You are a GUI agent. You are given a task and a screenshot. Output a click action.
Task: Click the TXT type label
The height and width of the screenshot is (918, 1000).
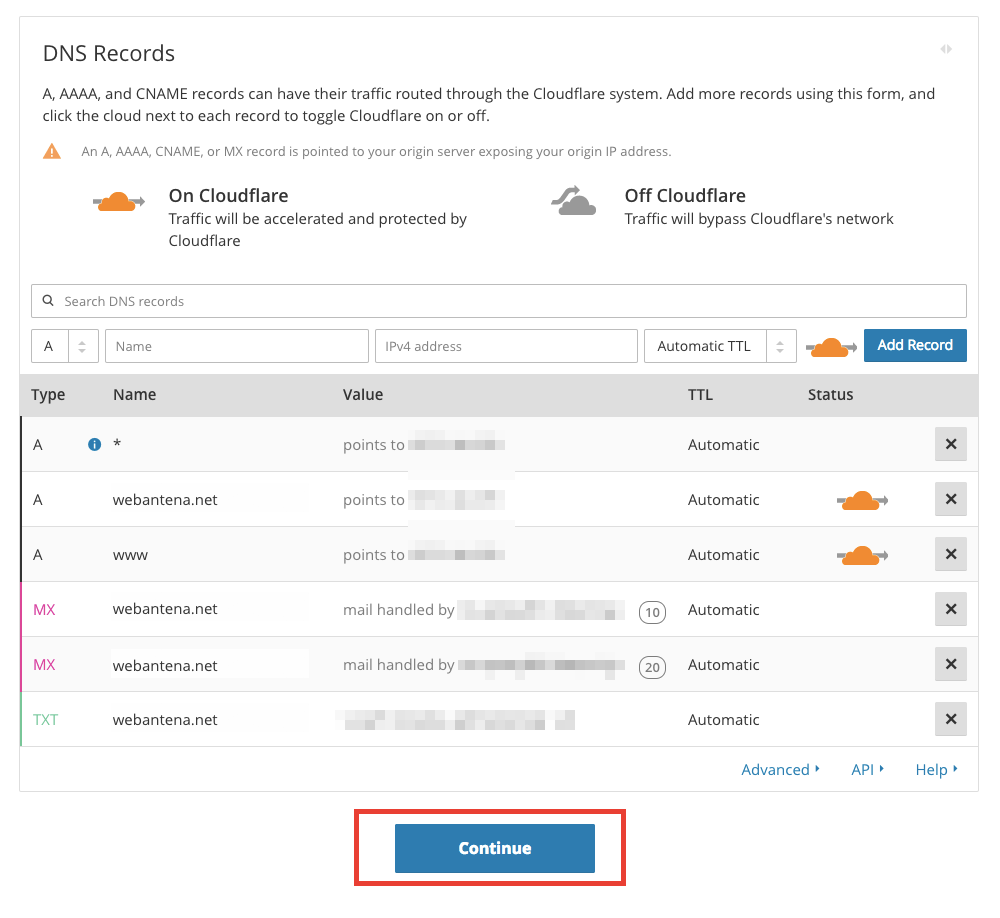tap(45, 720)
